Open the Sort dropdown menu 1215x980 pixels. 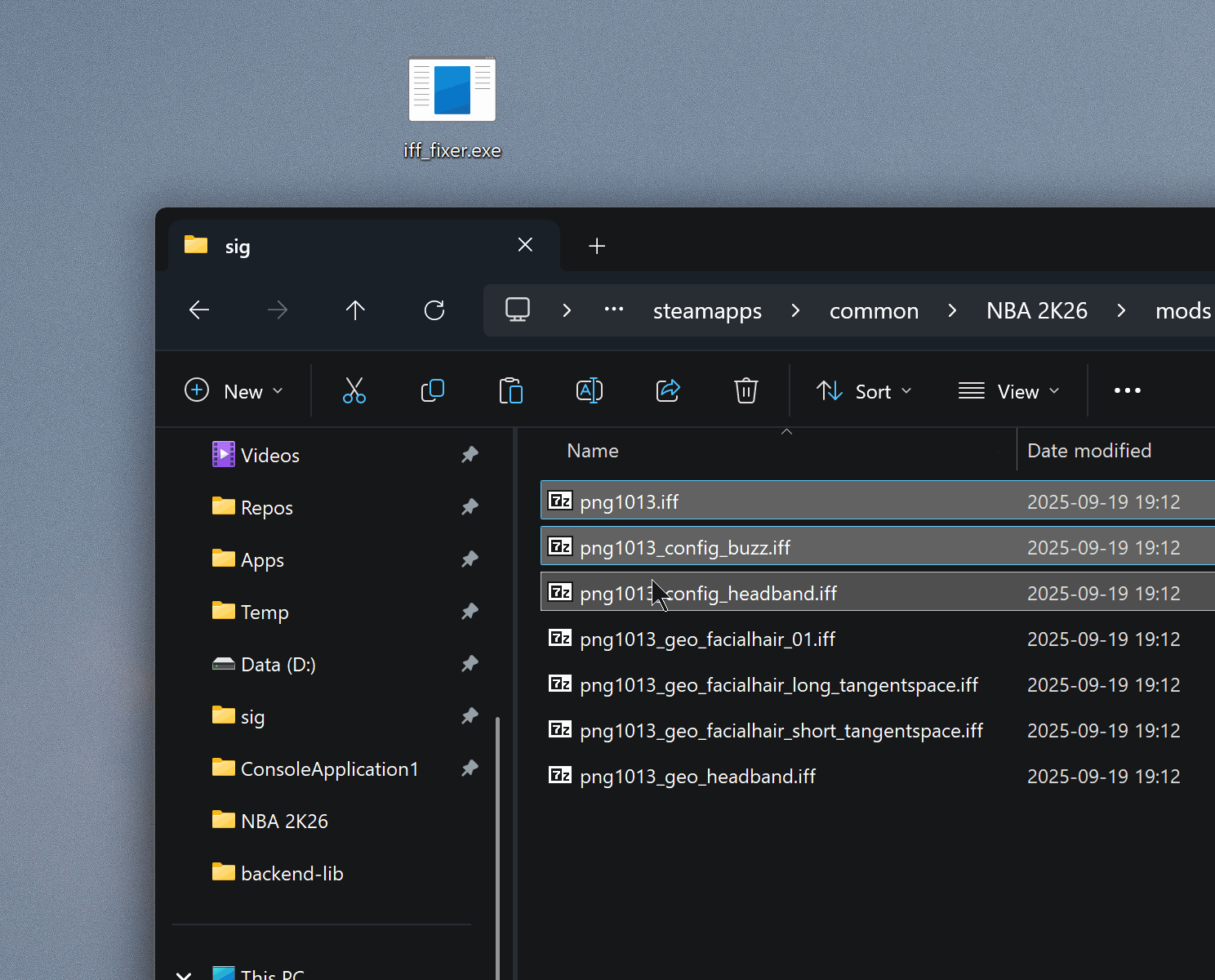point(864,391)
